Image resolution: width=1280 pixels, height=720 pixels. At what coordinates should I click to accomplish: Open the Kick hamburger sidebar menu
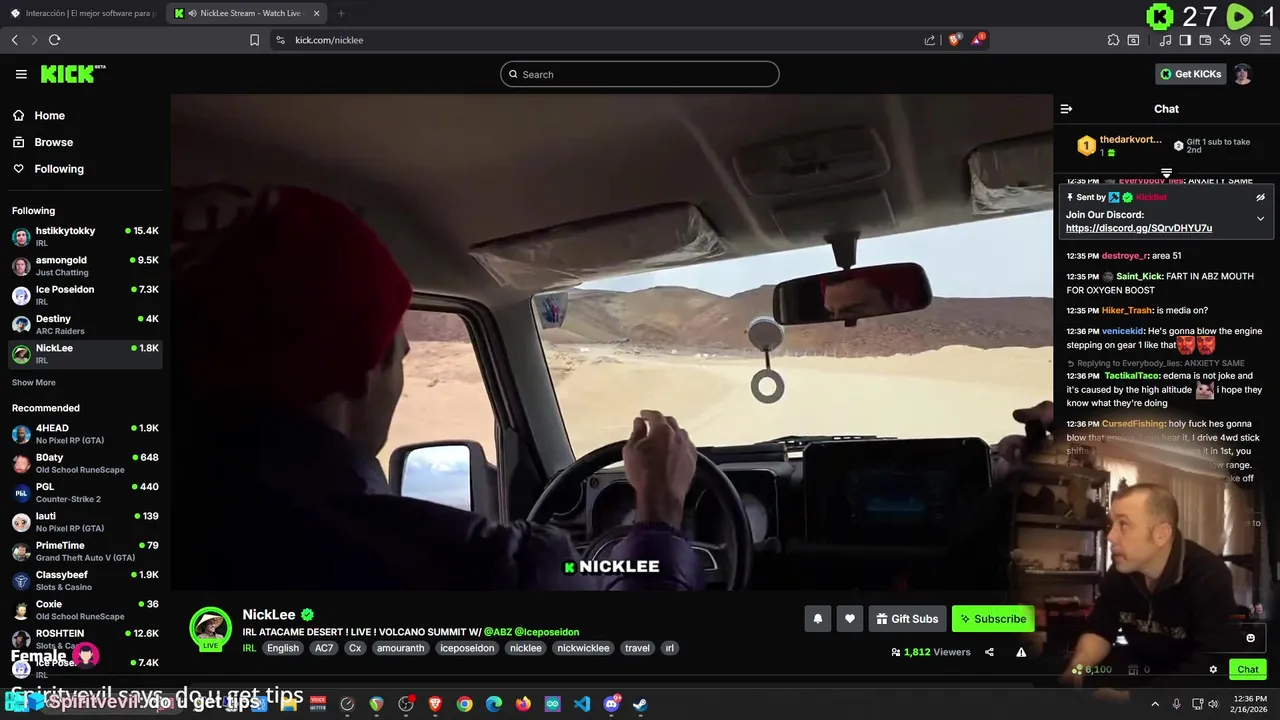tap(21, 74)
